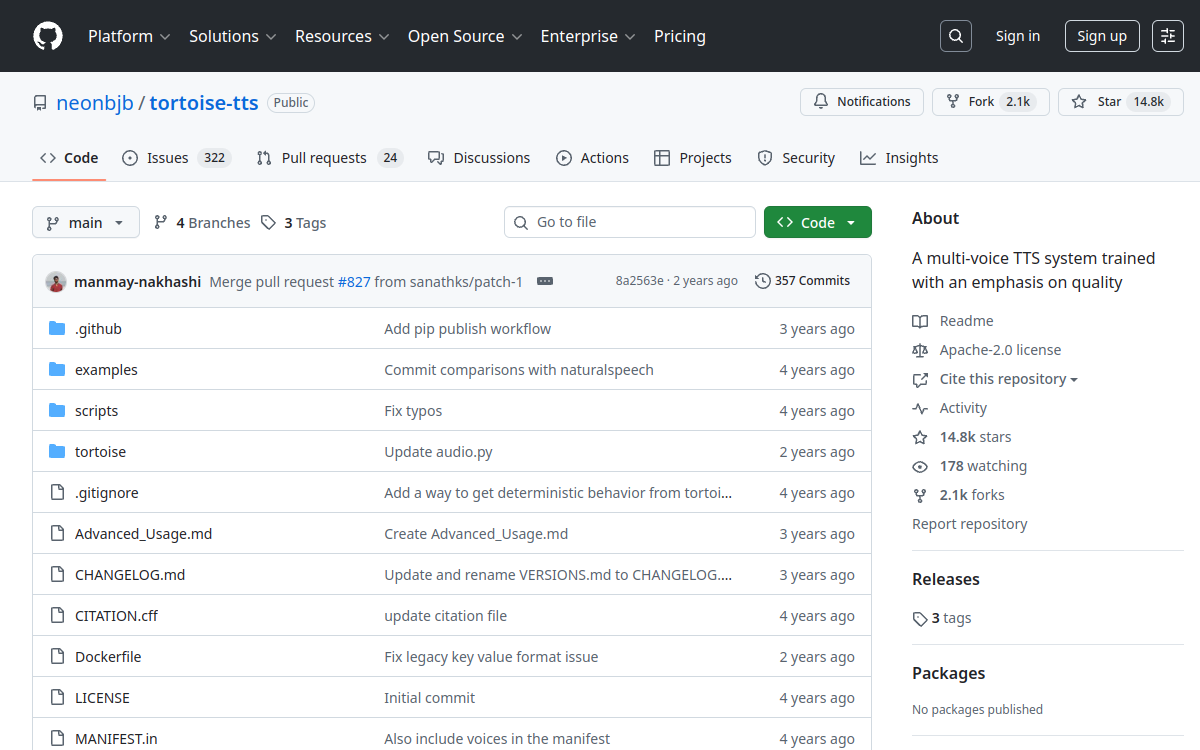
Task: Expand Cite this repository menu
Action: [x=1008, y=379]
